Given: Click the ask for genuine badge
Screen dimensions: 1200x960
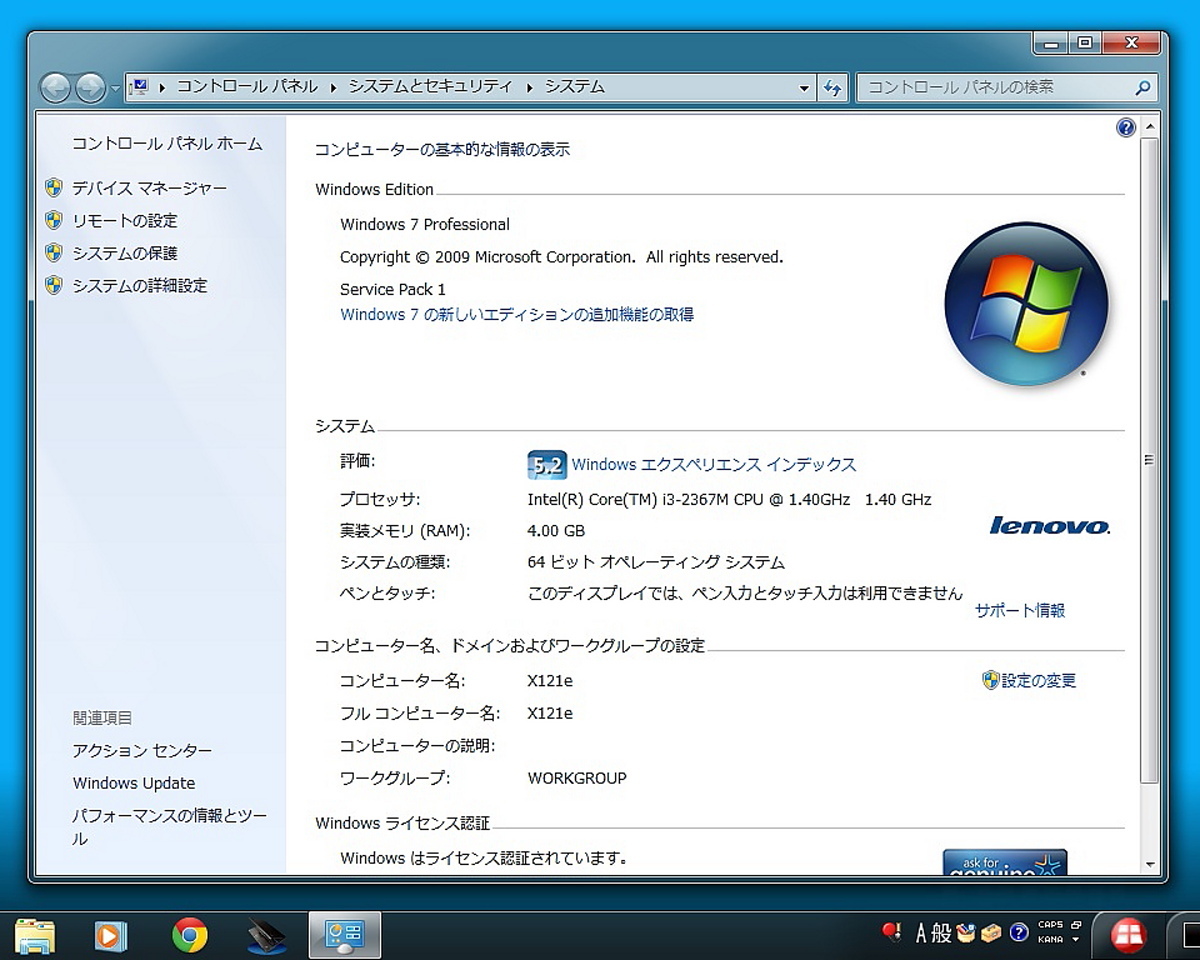Looking at the screenshot, I should click(x=1005, y=862).
